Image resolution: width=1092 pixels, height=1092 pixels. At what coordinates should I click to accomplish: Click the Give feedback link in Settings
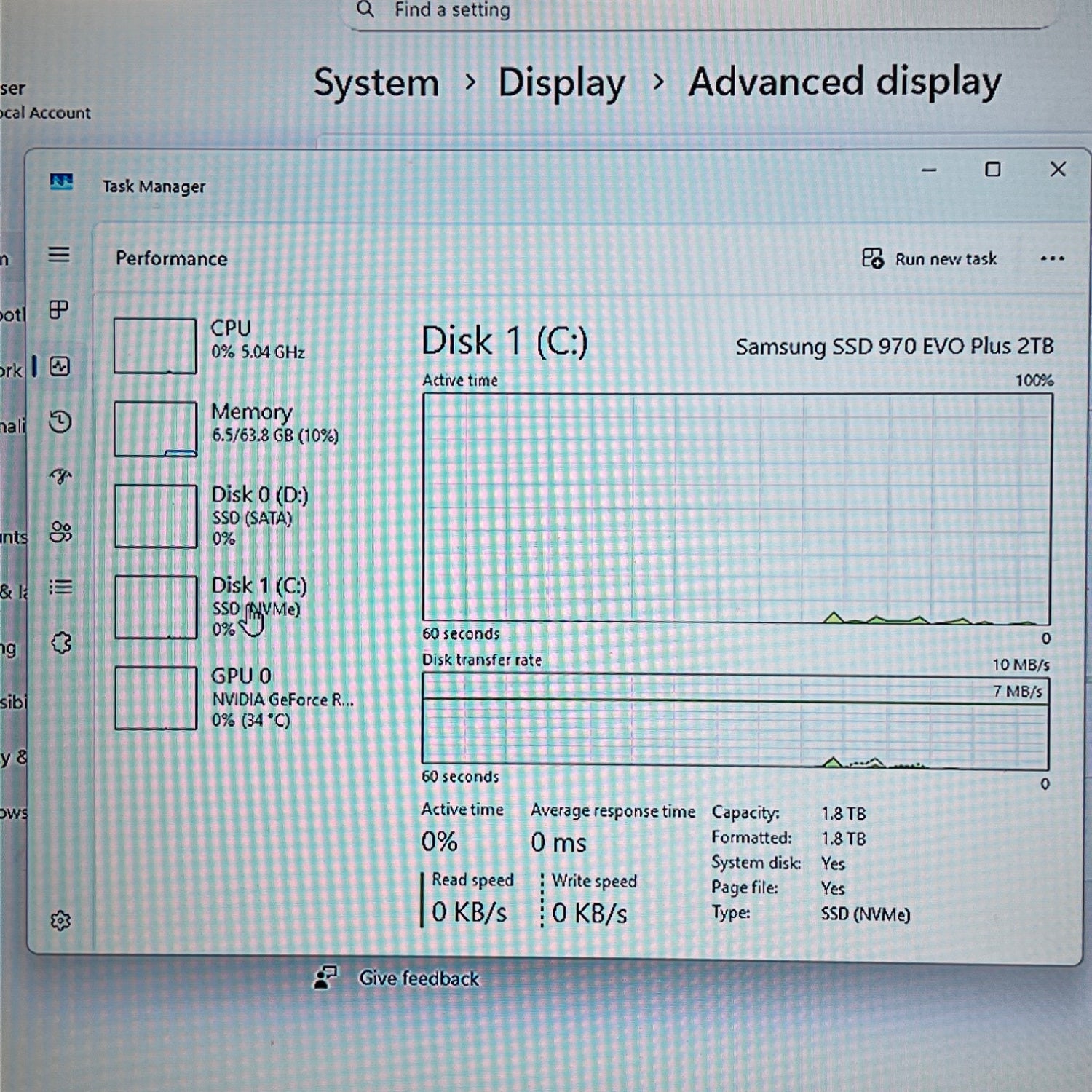pos(419,978)
